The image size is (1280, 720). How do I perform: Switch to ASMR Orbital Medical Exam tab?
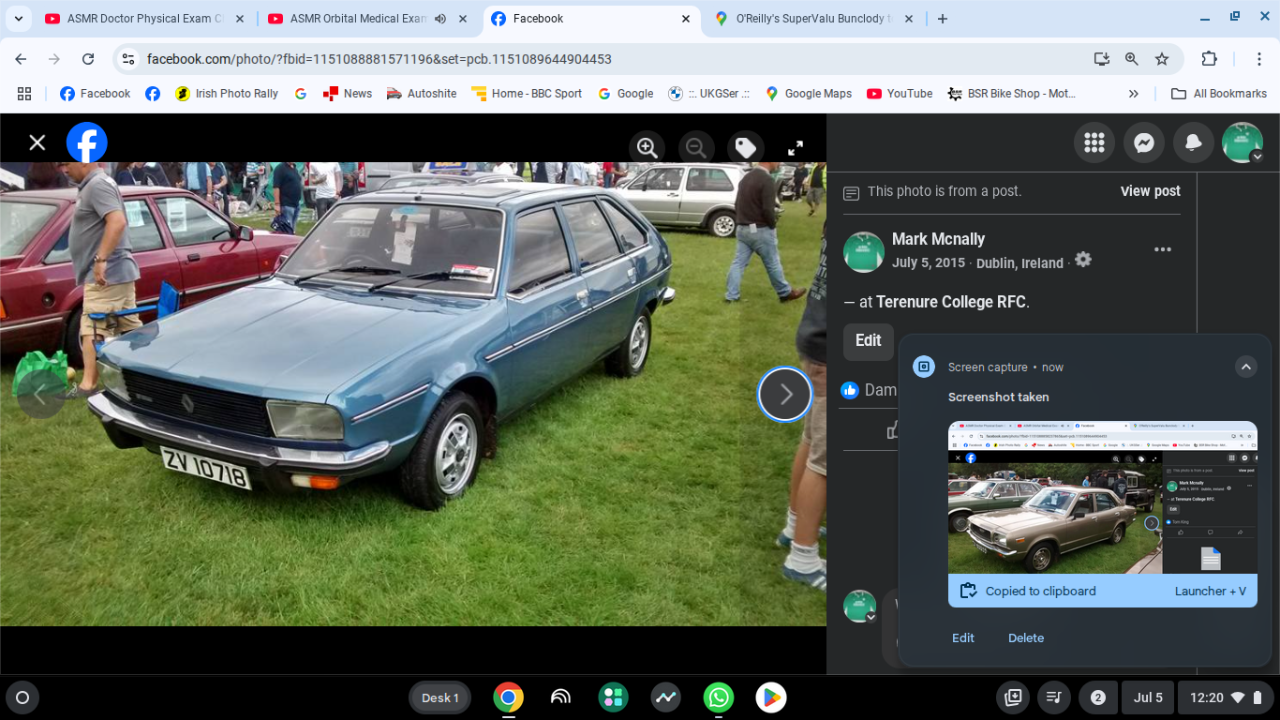click(357, 19)
